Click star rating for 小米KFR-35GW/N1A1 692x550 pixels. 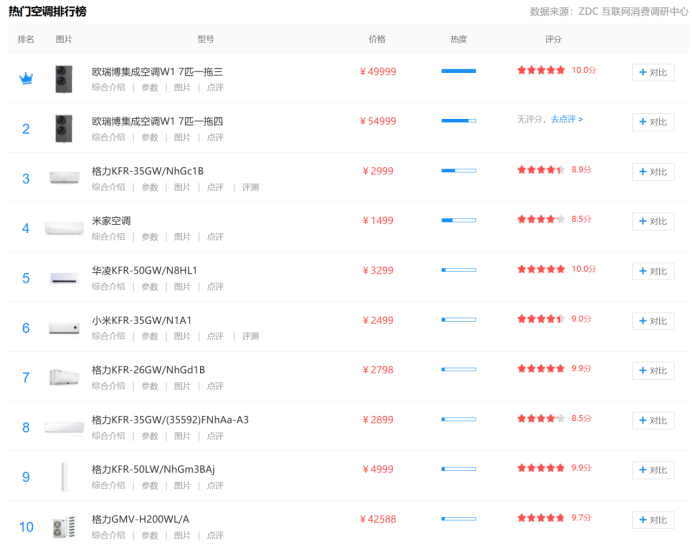click(541, 320)
